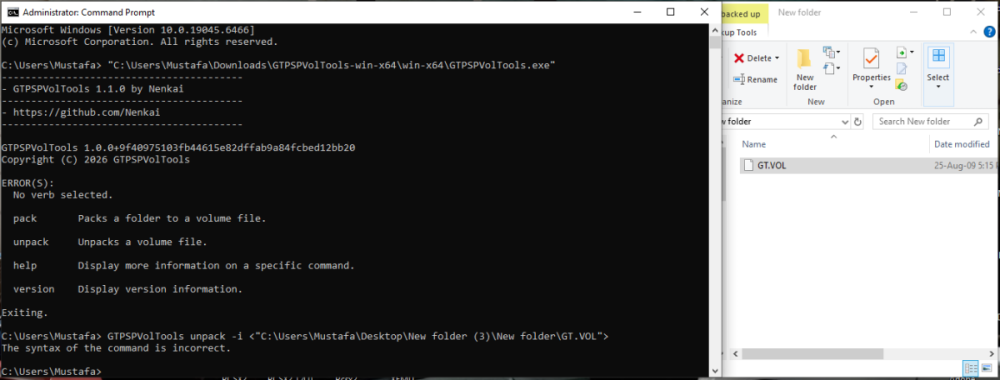Click the red Delete X icon
Screen dimensions: 1000x380
click(x=739, y=58)
